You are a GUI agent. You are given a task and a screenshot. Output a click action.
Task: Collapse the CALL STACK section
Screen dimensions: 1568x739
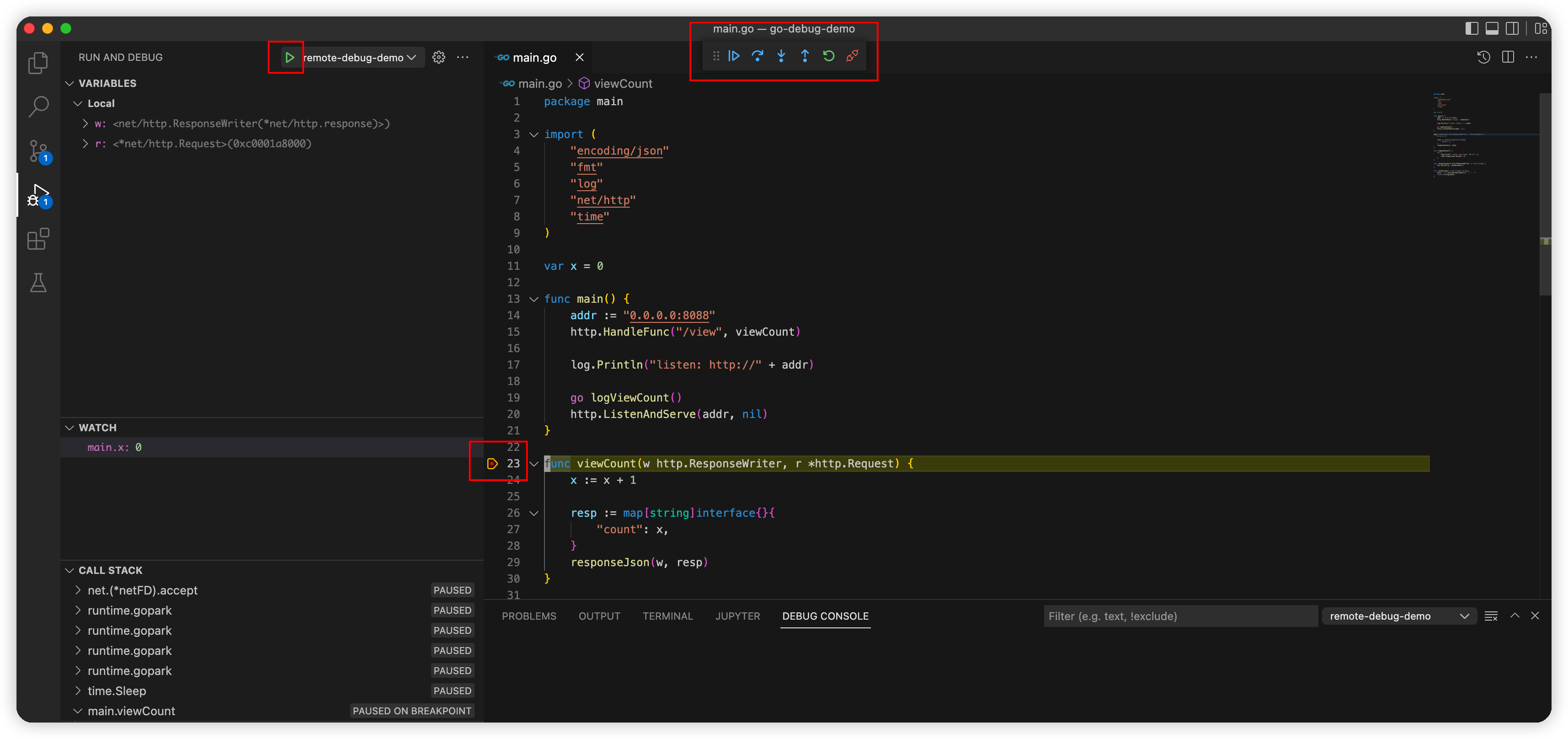tap(69, 570)
